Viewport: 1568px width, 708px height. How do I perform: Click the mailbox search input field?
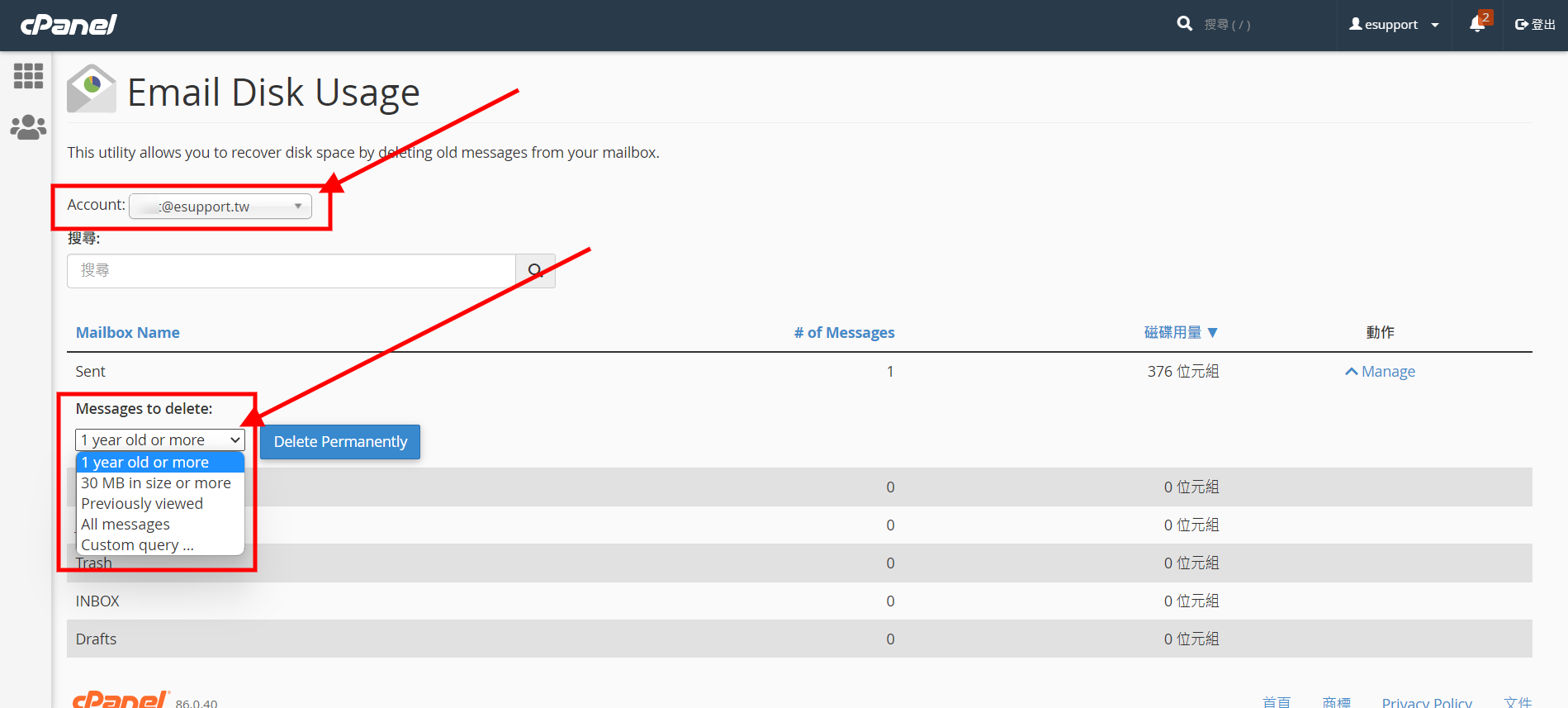[x=291, y=271]
